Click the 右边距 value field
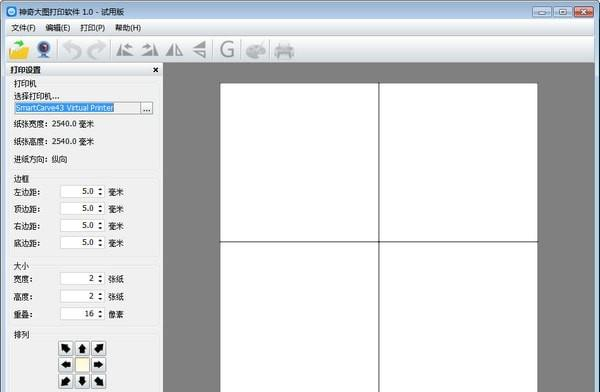This screenshot has width=600, height=392. click(78, 225)
